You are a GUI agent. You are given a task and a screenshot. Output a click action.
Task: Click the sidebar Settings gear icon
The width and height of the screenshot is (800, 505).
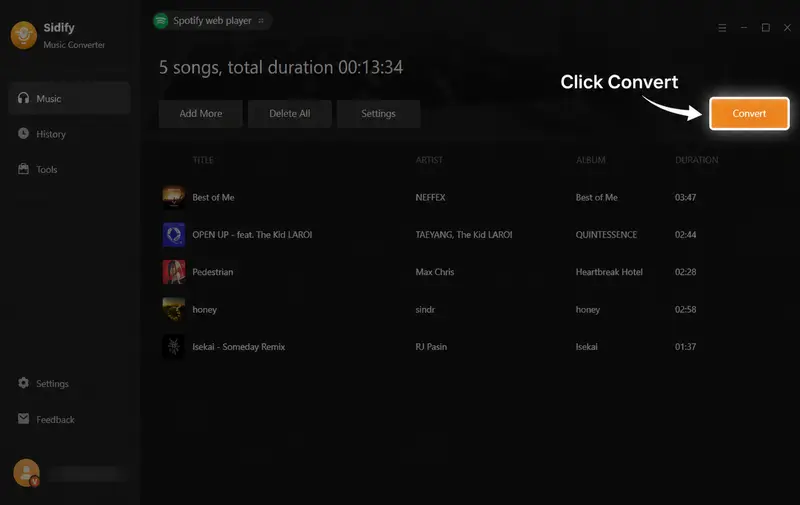coord(23,383)
